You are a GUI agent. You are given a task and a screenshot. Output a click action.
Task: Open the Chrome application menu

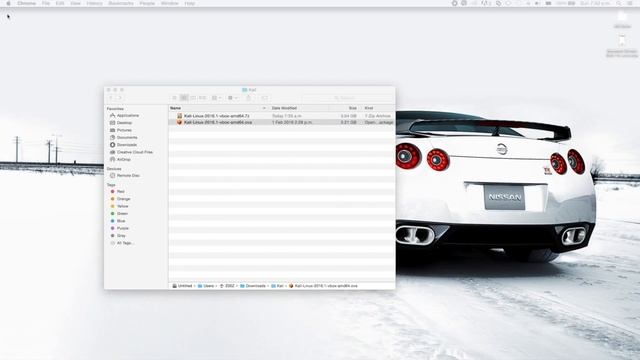click(27, 3)
